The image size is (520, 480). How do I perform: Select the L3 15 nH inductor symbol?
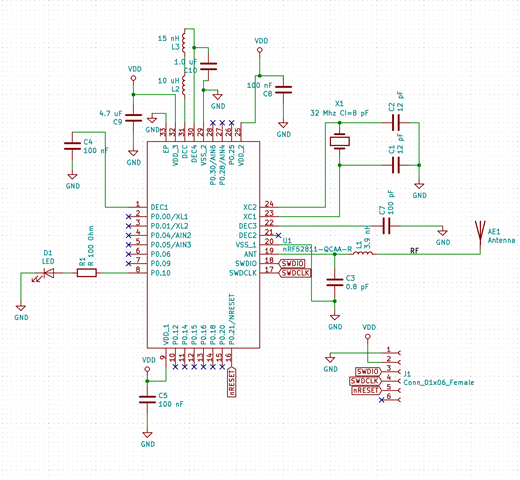click(x=184, y=43)
